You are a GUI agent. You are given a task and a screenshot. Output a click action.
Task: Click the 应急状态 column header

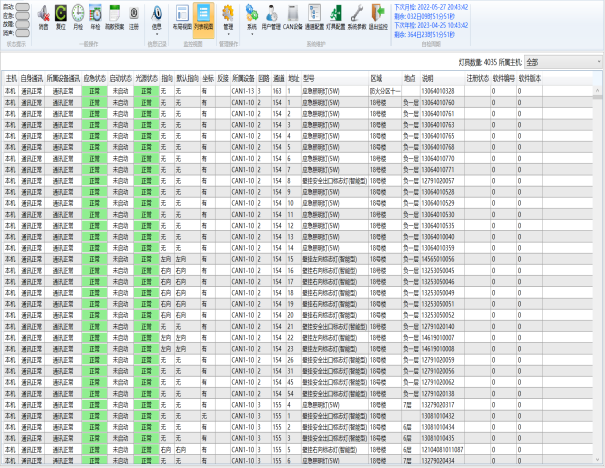(x=95, y=77)
